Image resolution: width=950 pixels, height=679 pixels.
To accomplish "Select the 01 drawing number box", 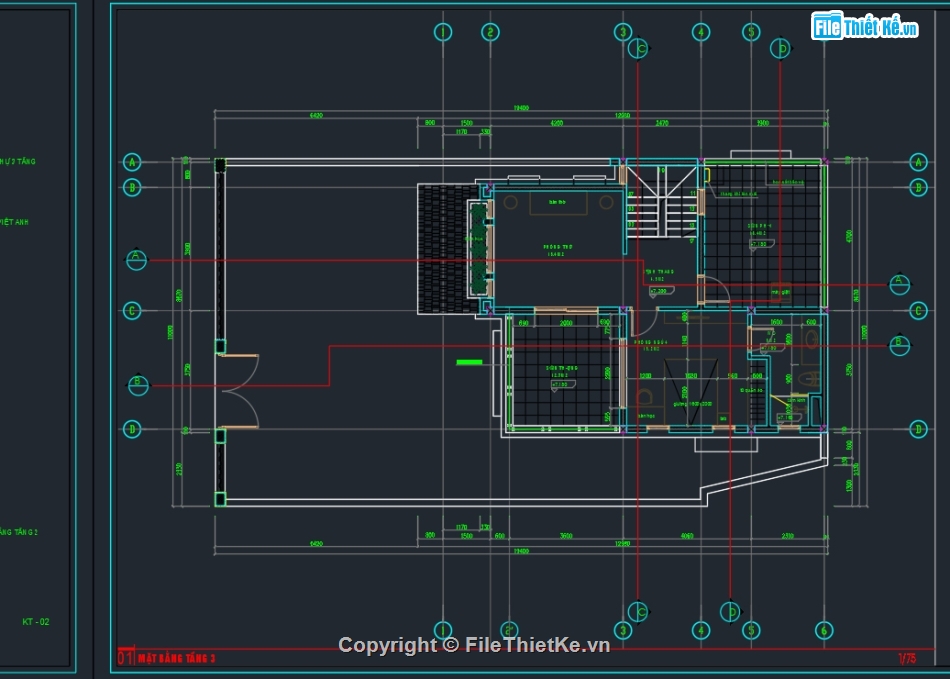I will point(125,658).
